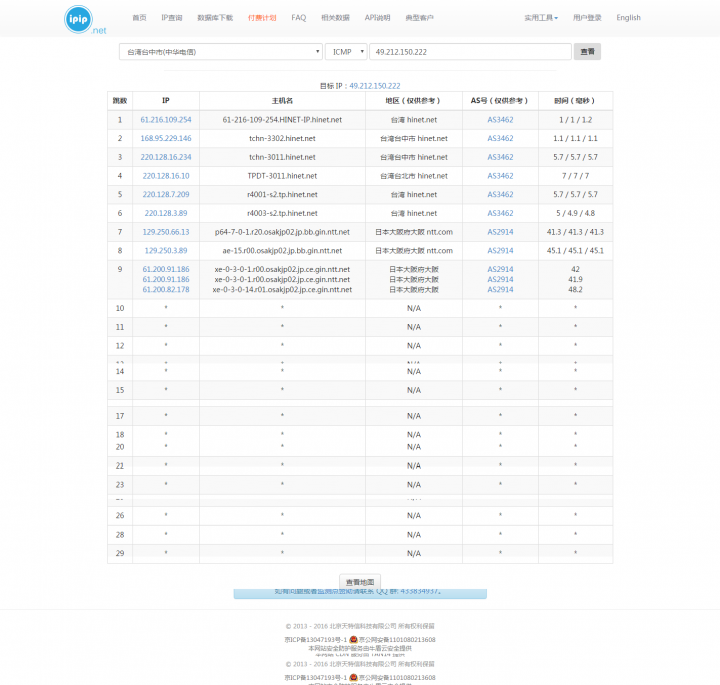Open the API说明 menu item

tap(377, 17)
